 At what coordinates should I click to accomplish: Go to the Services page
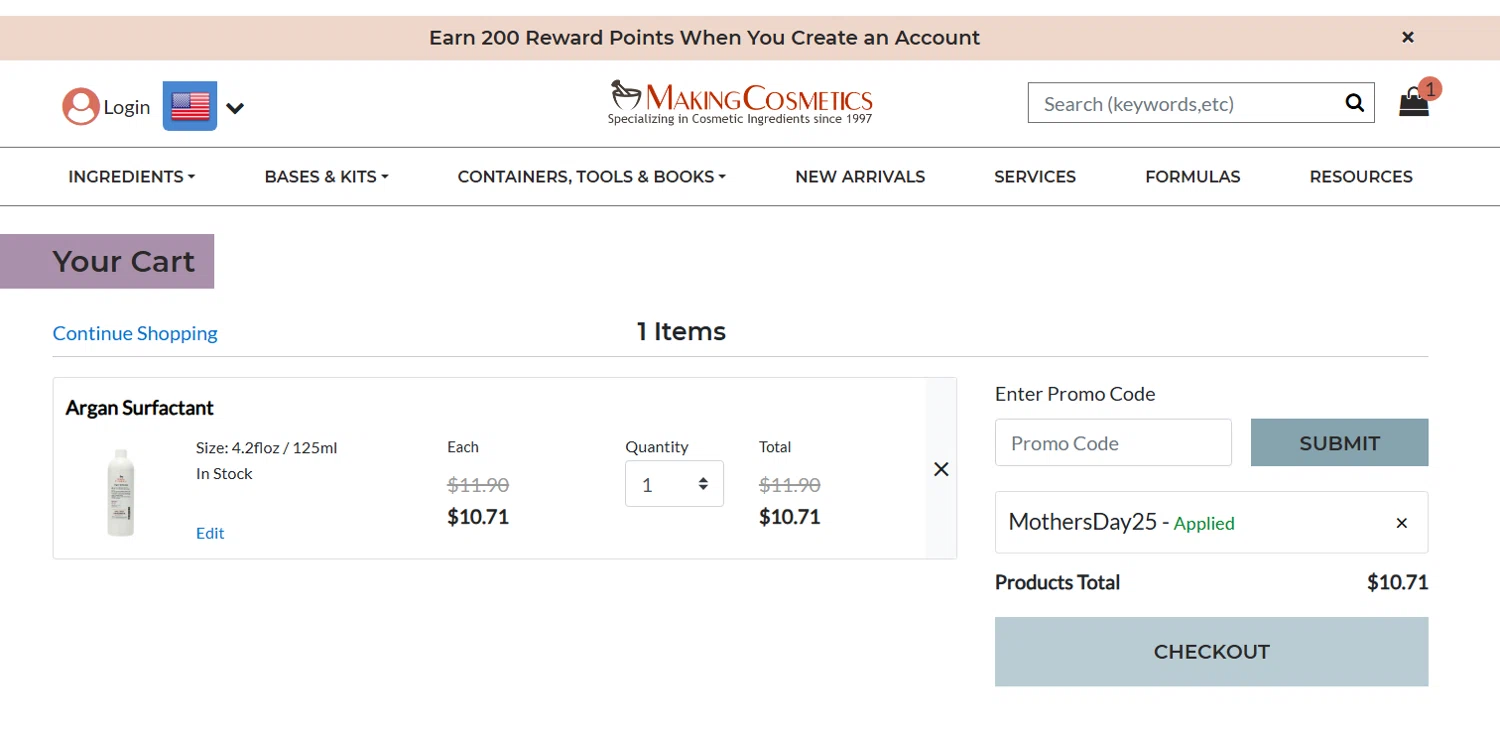(1035, 177)
